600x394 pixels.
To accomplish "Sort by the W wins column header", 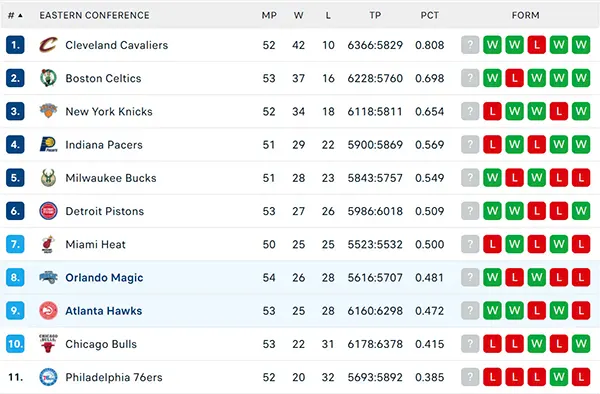I will click(x=298, y=15).
